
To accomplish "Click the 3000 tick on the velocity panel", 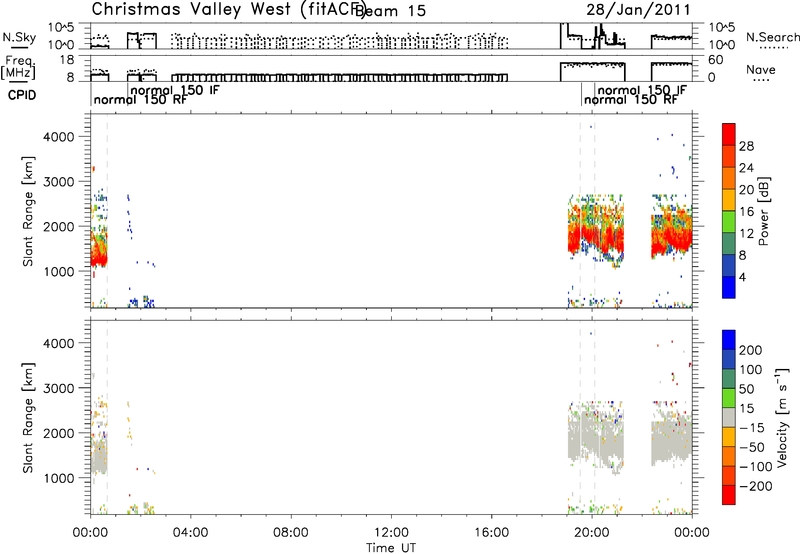I will click(x=59, y=388).
